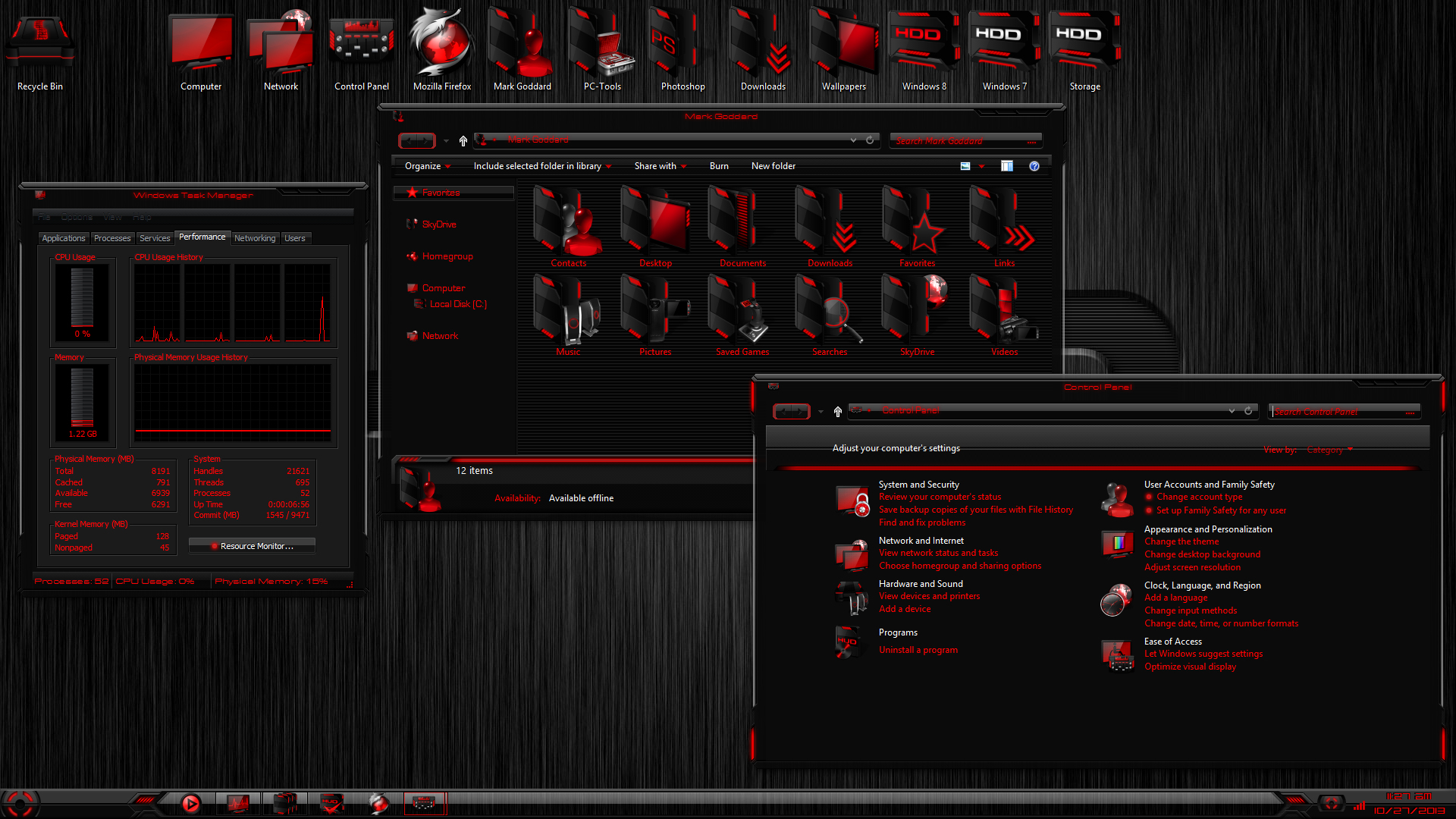Click the help question mark icon

[1034, 166]
